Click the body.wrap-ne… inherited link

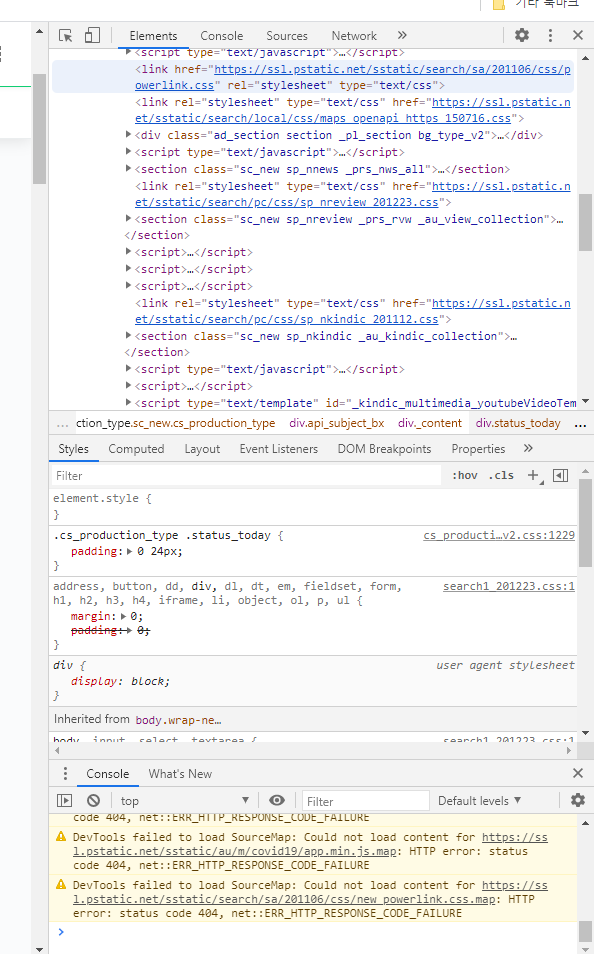pyautogui.click(x=178, y=720)
